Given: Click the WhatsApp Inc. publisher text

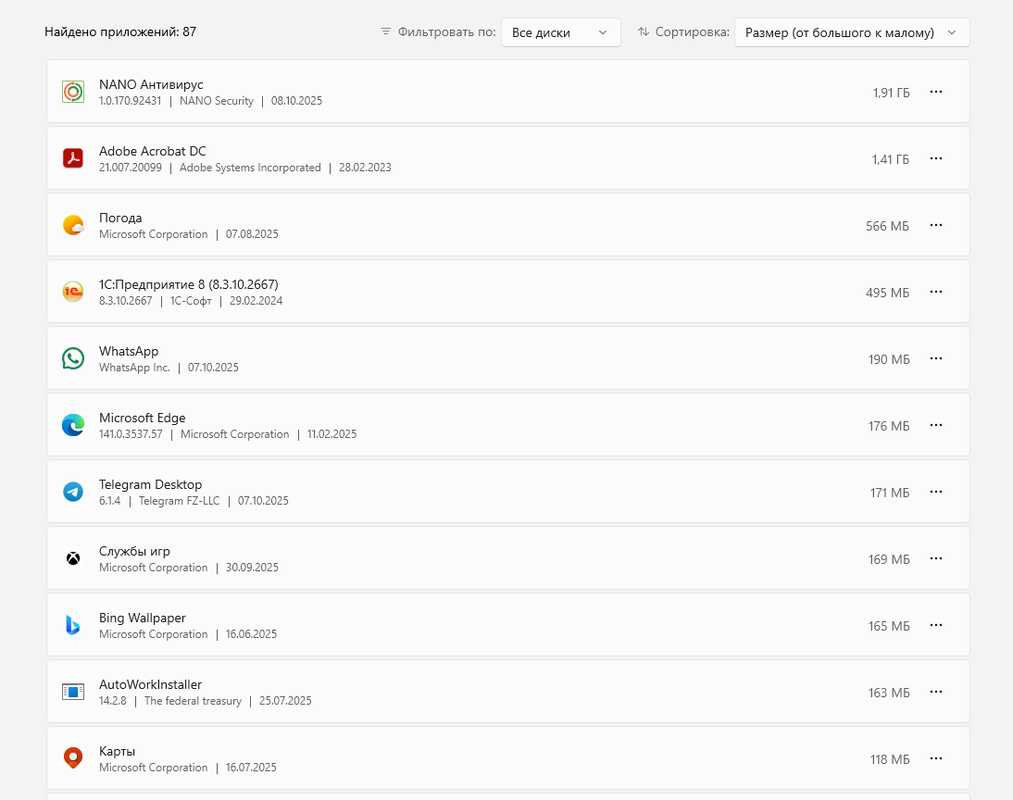Looking at the screenshot, I should [x=134, y=367].
